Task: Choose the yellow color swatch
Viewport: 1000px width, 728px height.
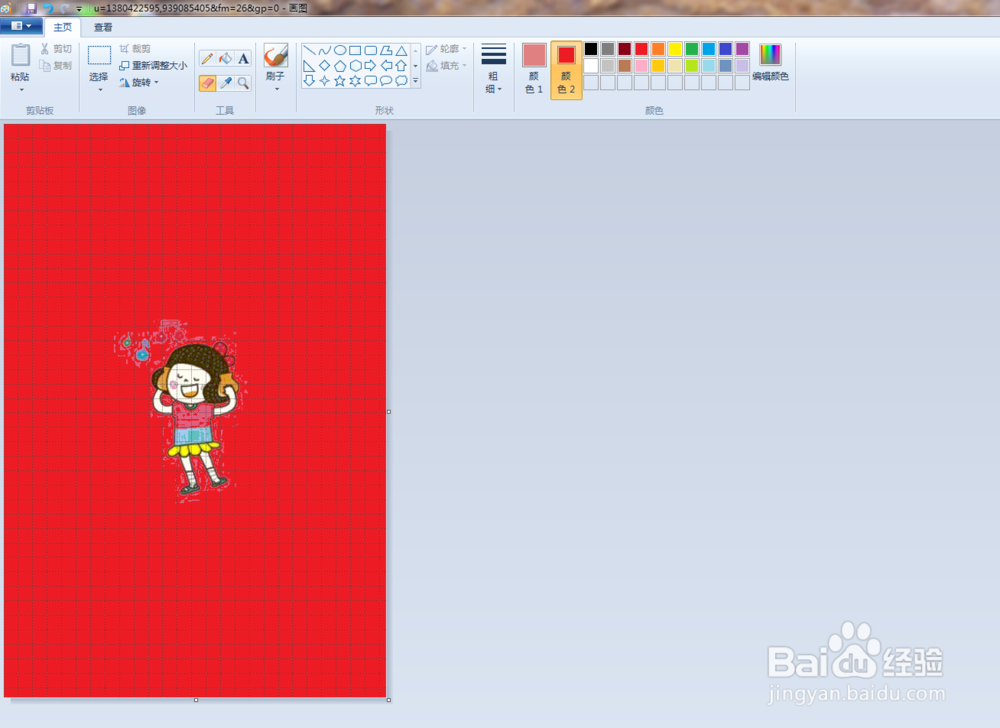Action: tap(675, 49)
